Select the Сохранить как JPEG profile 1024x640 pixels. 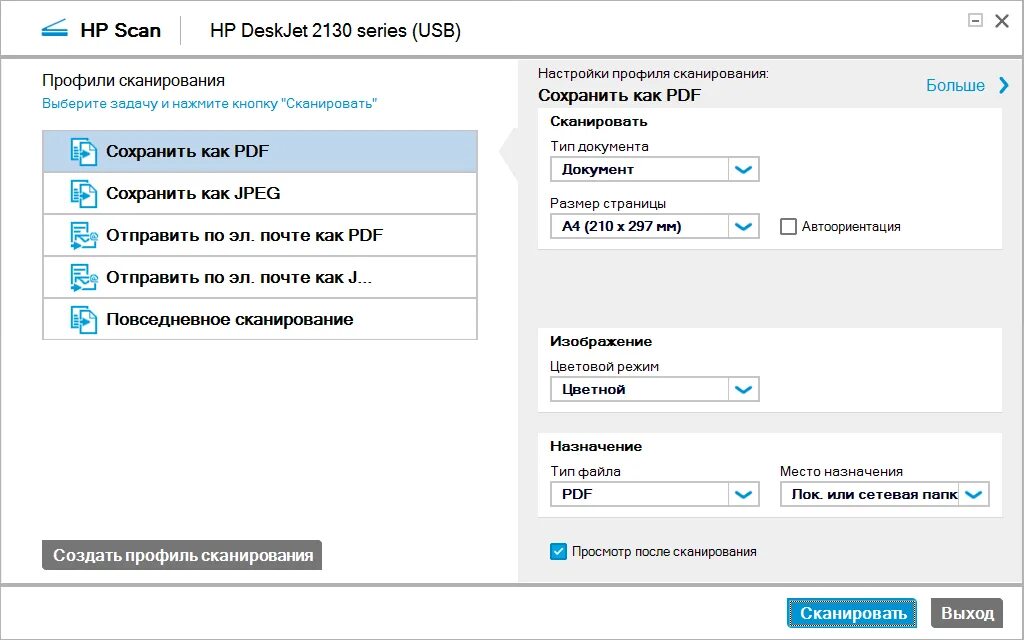coord(260,193)
